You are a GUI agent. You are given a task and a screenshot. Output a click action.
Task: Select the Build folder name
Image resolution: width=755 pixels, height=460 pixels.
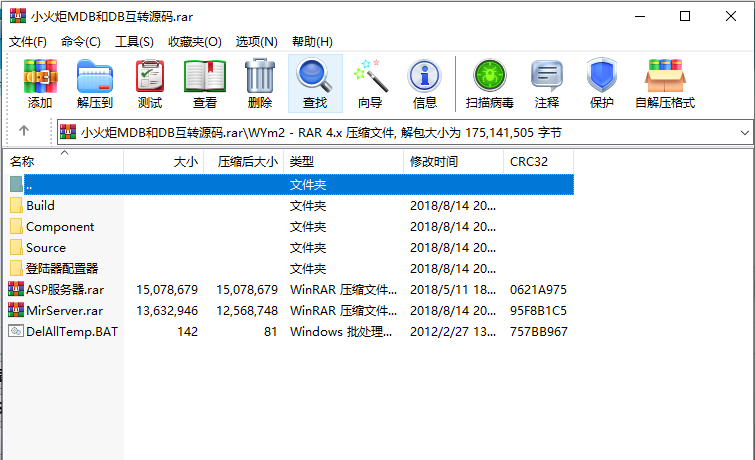pos(40,206)
